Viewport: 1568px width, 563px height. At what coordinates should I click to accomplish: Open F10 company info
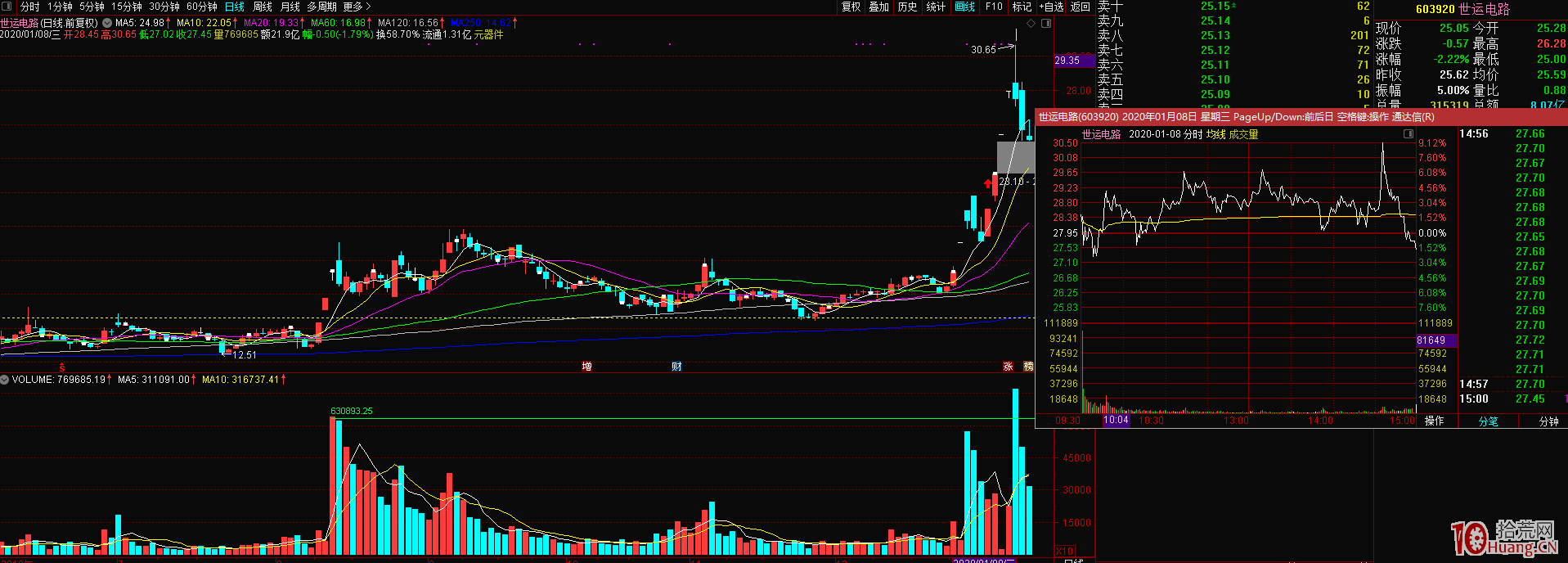point(994,7)
